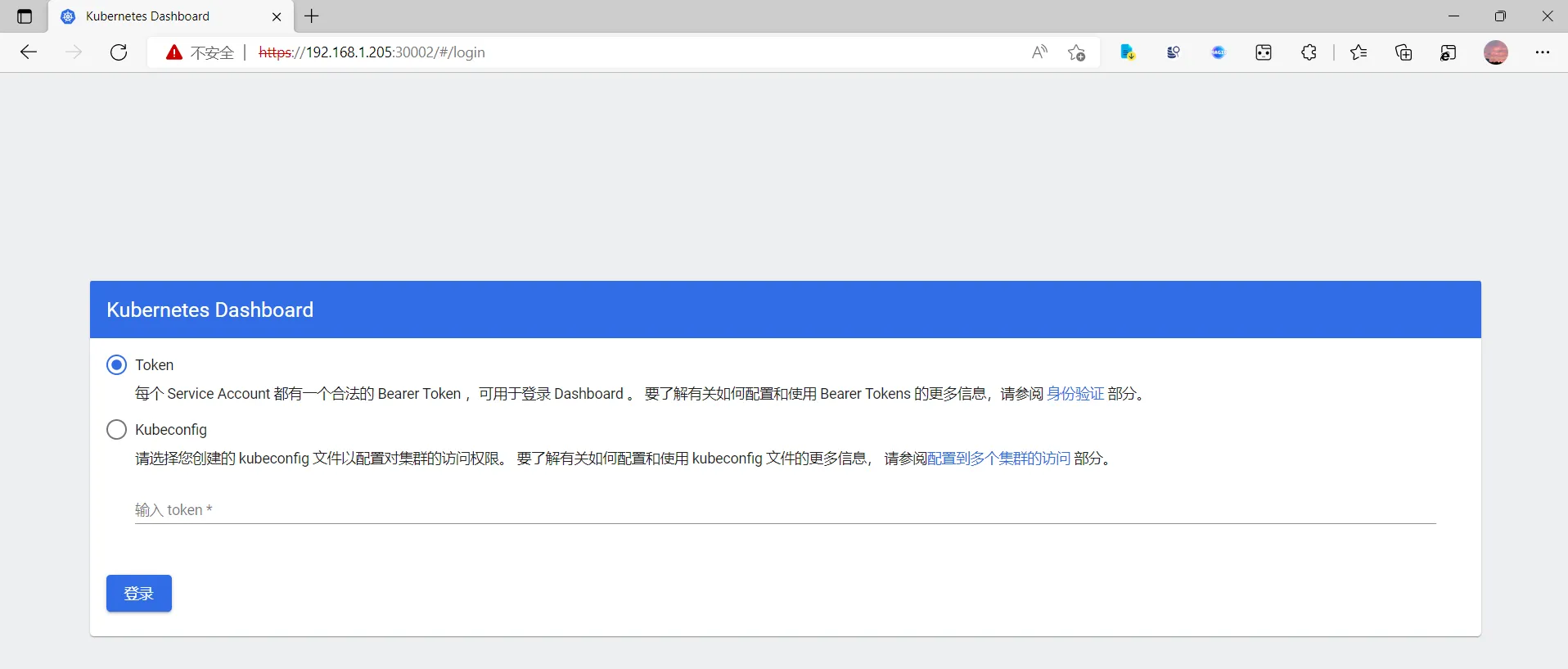Minimize the browser window

[1454, 16]
